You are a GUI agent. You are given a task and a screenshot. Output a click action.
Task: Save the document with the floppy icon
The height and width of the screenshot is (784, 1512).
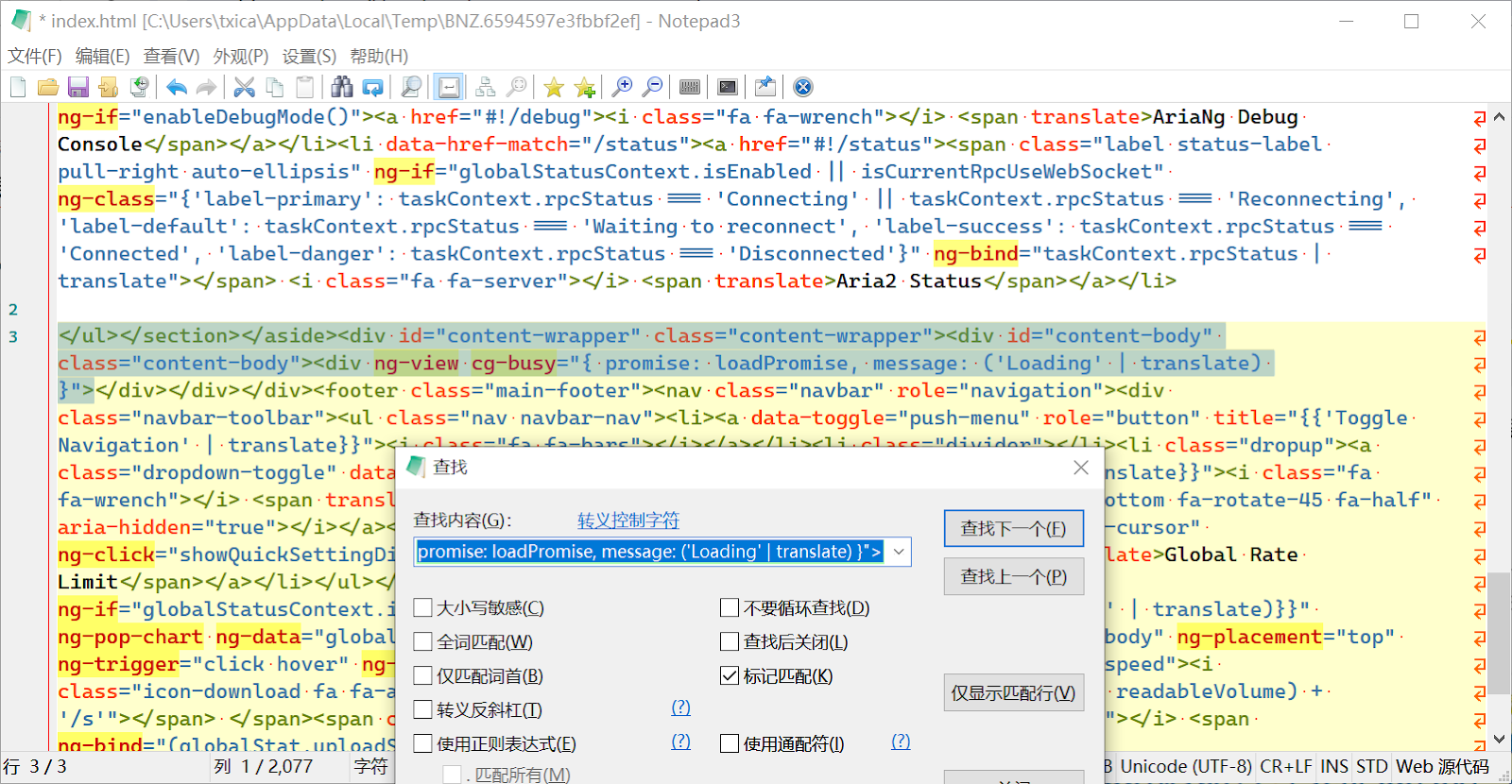[78, 88]
